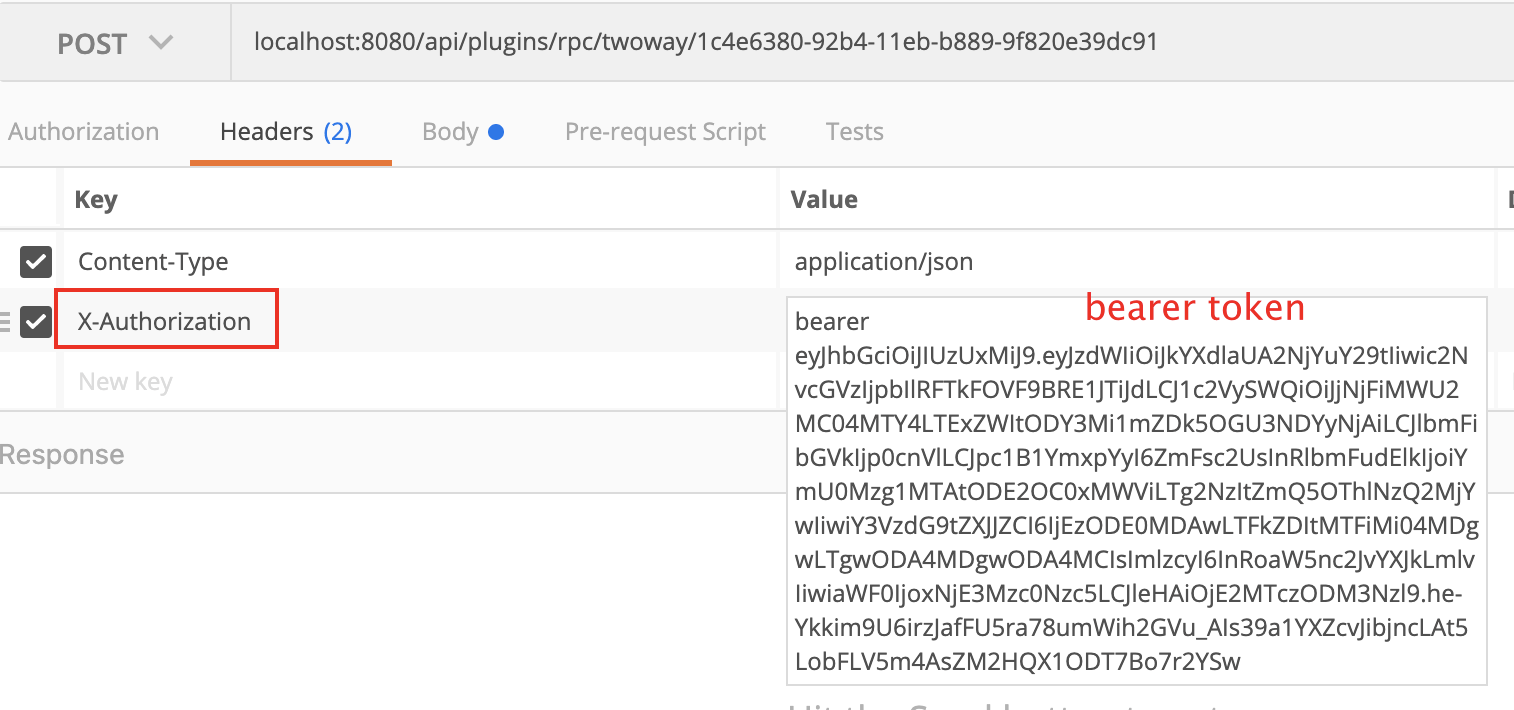Go to the Pre-request Script tab
The width and height of the screenshot is (1514, 710).
click(x=665, y=132)
